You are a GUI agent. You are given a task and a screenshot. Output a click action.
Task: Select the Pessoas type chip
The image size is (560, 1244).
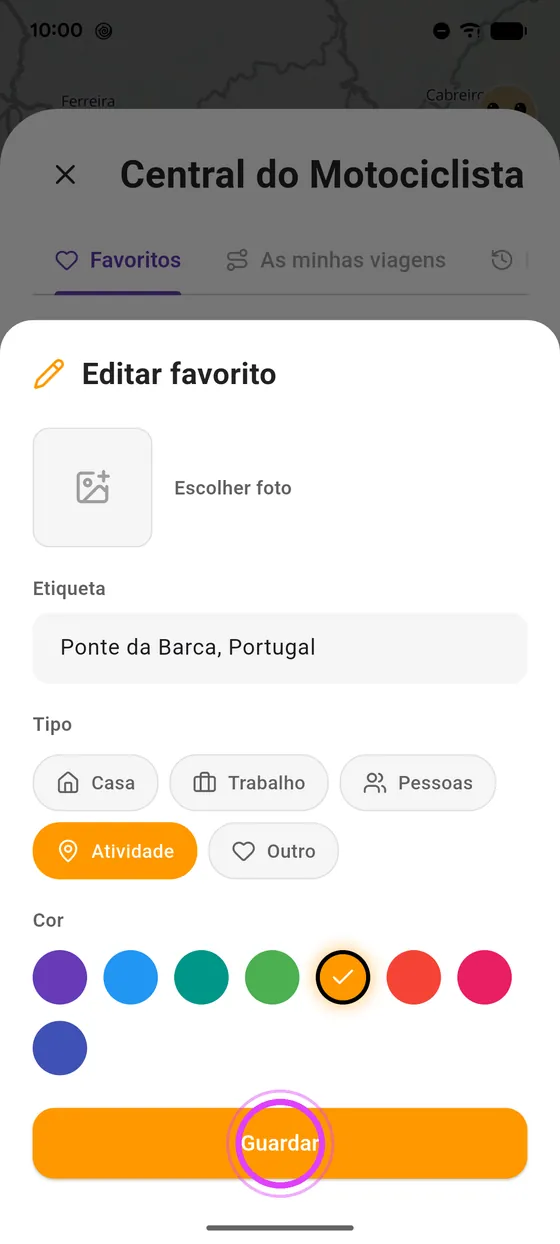(x=418, y=783)
